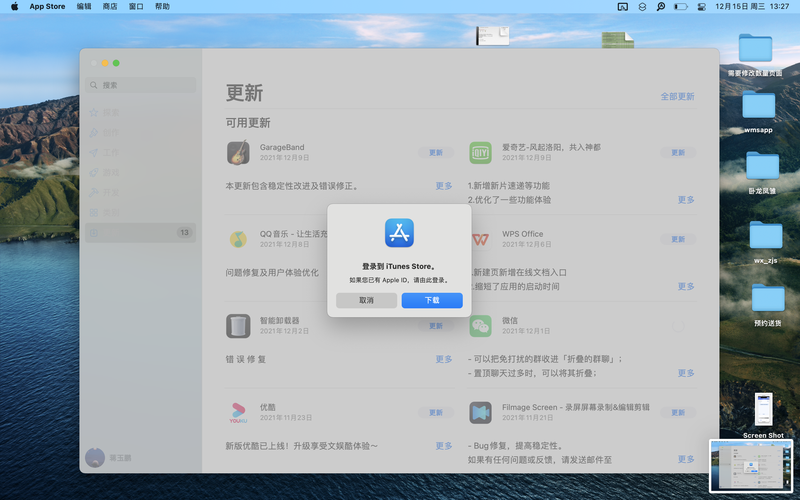Click the 智能卸载器 trash can icon
The height and width of the screenshot is (500, 800).
[x=238, y=326]
